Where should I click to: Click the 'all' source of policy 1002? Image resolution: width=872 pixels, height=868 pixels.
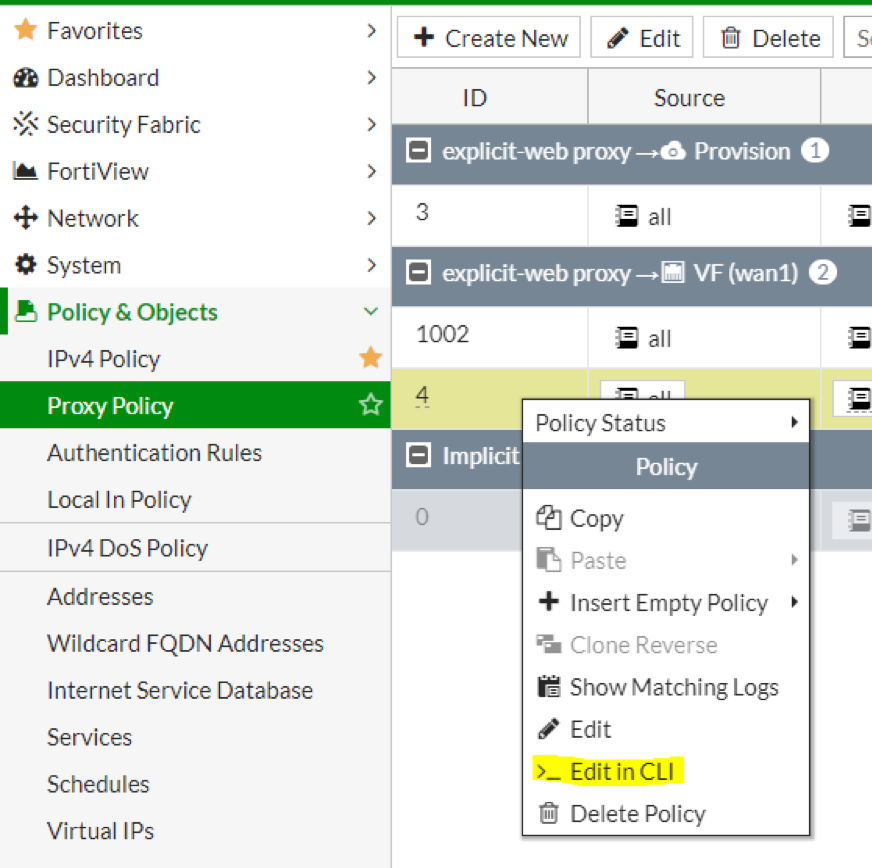point(643,338)
